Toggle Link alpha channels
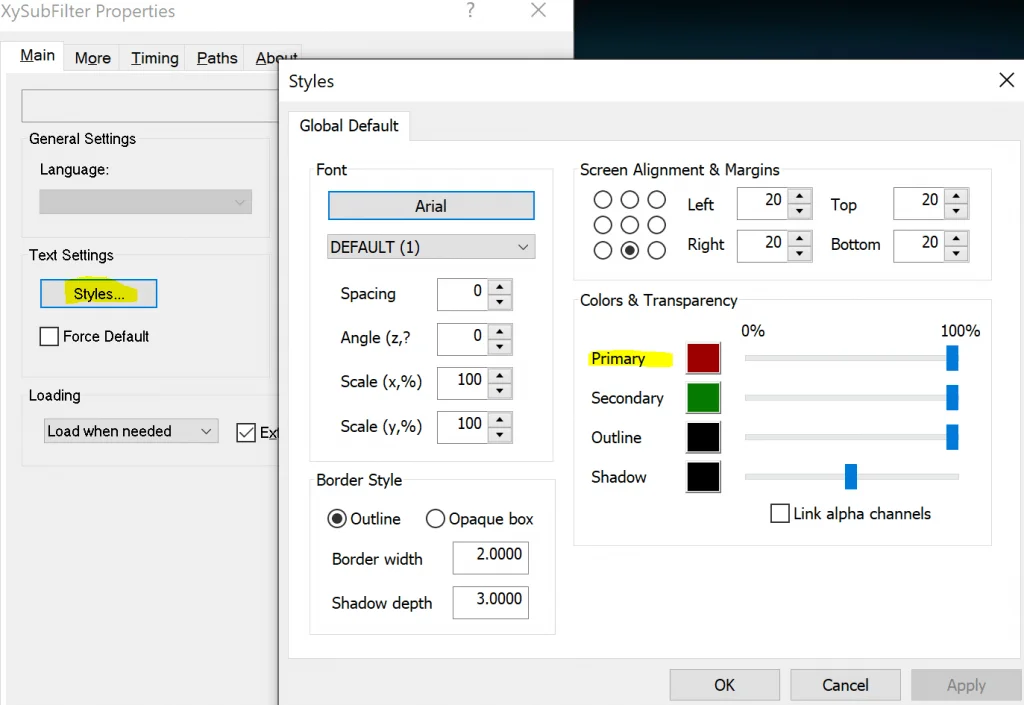The image size is (1024, 705). click(x=781, y=513)
